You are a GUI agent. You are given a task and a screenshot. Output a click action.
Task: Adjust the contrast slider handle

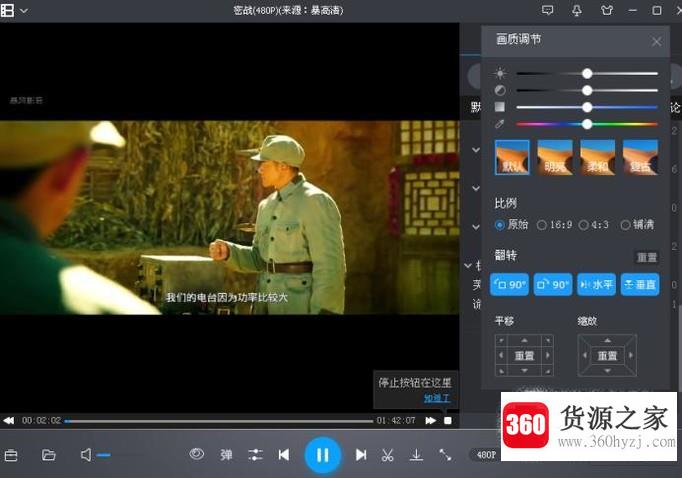[587, 90]
